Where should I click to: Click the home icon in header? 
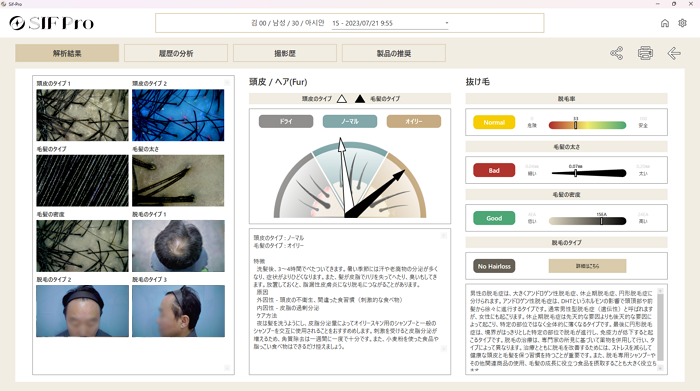pos(665,23)
